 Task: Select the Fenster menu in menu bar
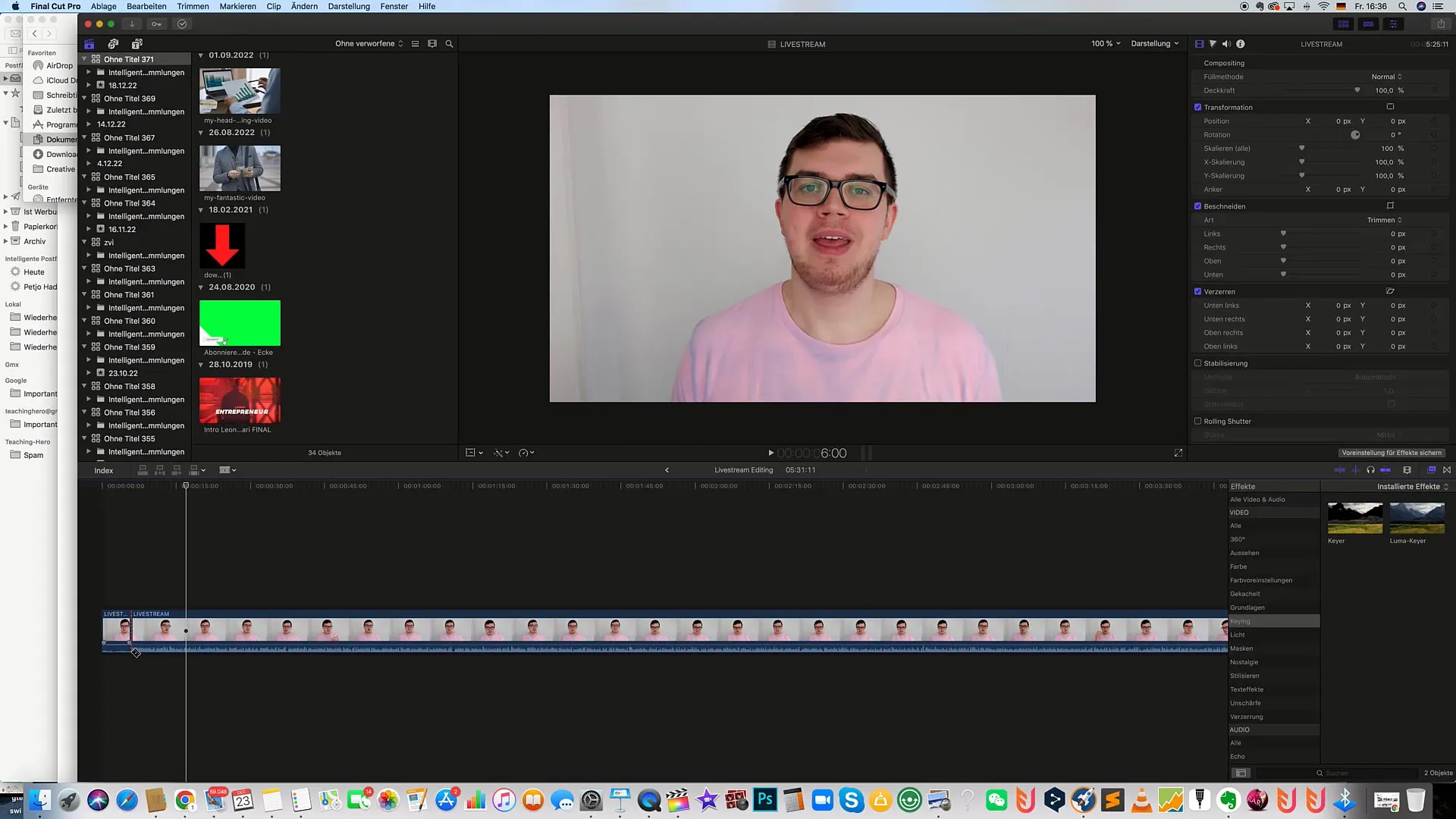393,7
